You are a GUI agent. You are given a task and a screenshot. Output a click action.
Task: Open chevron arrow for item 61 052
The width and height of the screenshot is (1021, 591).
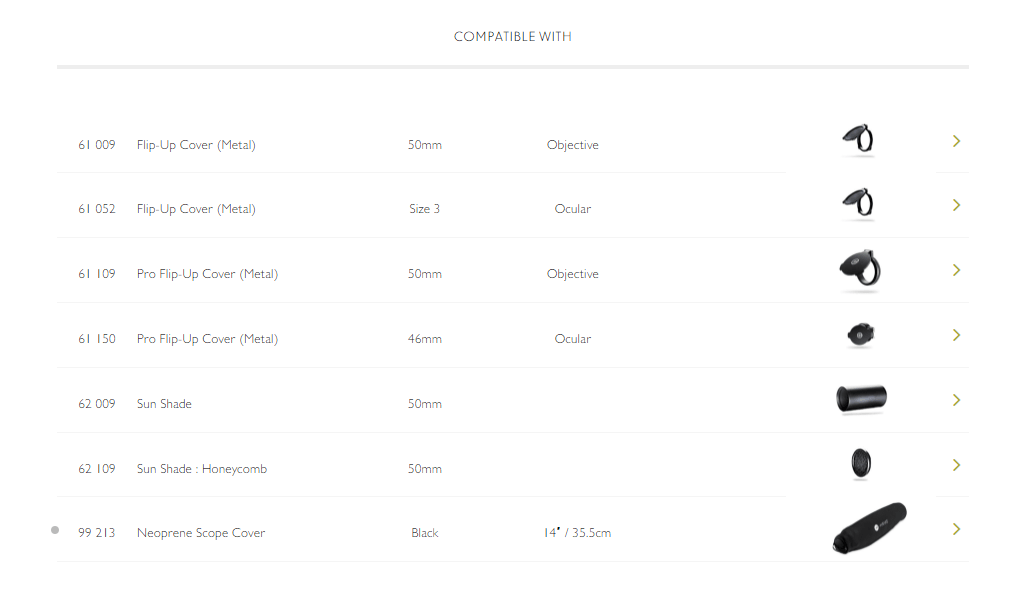[x=956, y=205]
